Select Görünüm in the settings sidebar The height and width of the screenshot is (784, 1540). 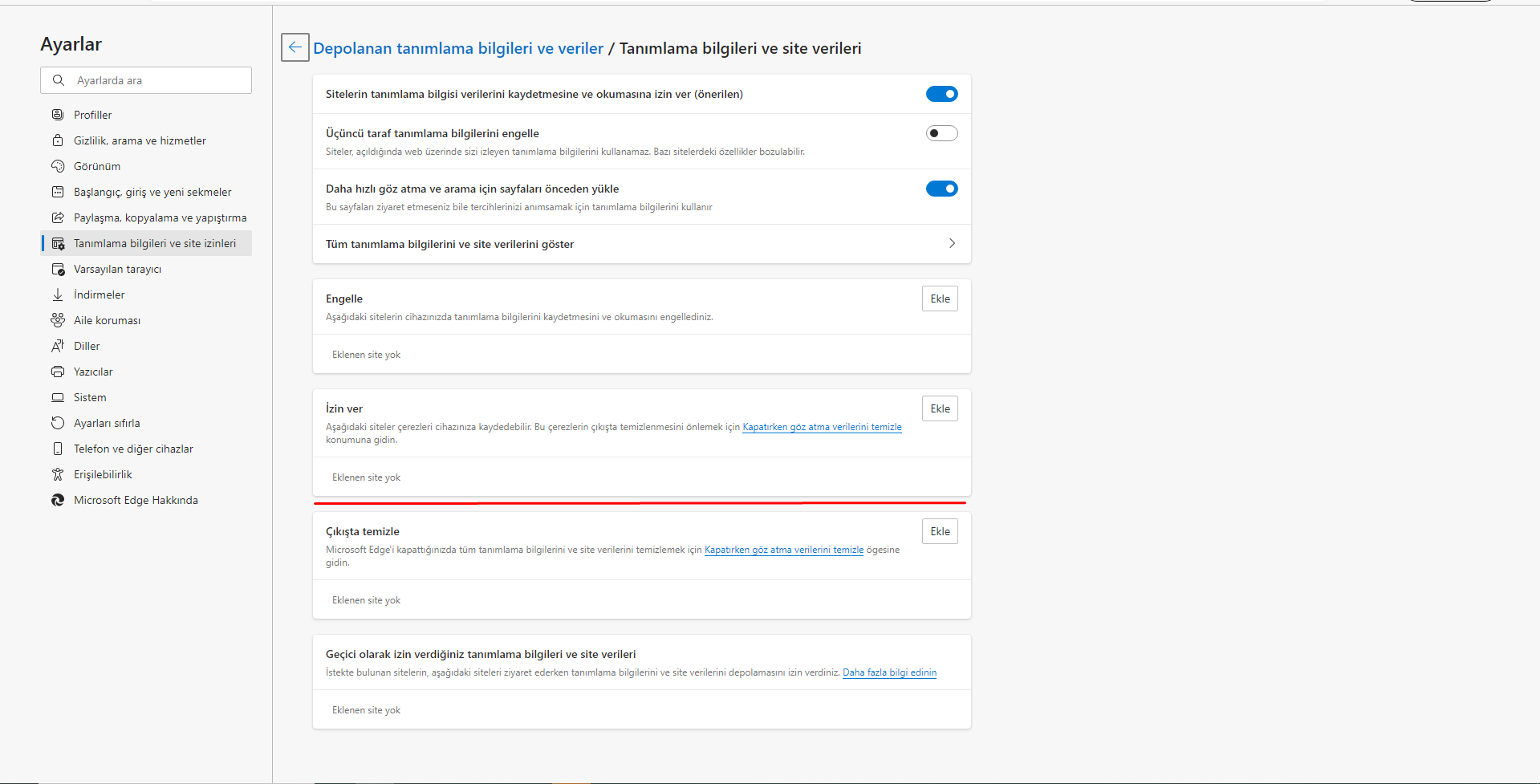coord(146,166)
